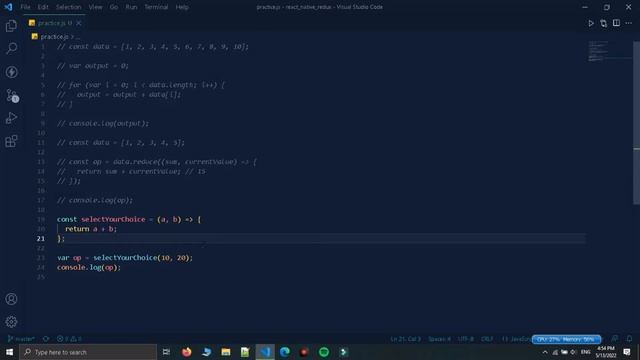Image resolution: width=640 pixels, height=360 pixels.
Task: Open Task View in the taskbar
Action: pyautogui.click(x=166, y=352)
